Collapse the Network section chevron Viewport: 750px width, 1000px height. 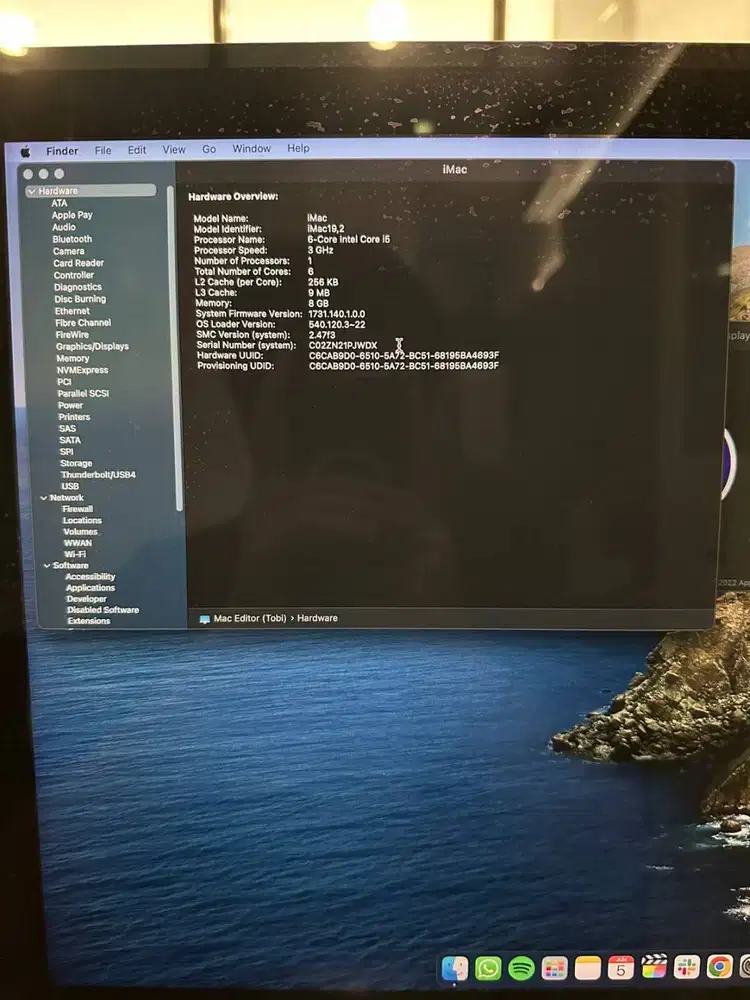(43, 497)
